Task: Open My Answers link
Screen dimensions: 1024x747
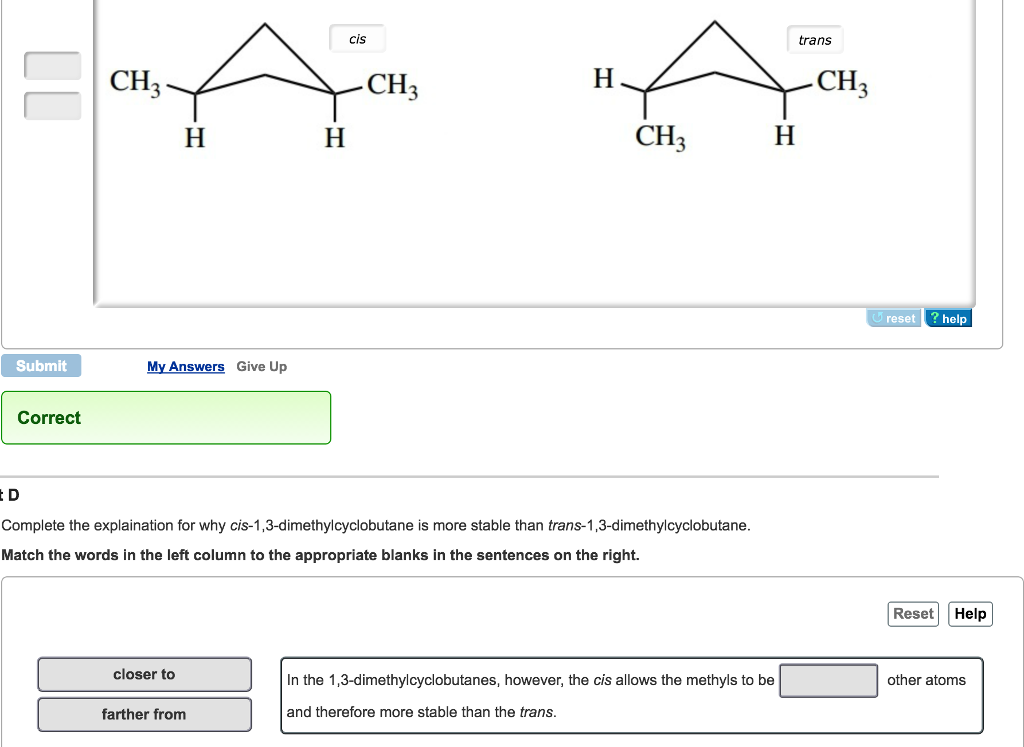Action: click(x=185, y=366)
